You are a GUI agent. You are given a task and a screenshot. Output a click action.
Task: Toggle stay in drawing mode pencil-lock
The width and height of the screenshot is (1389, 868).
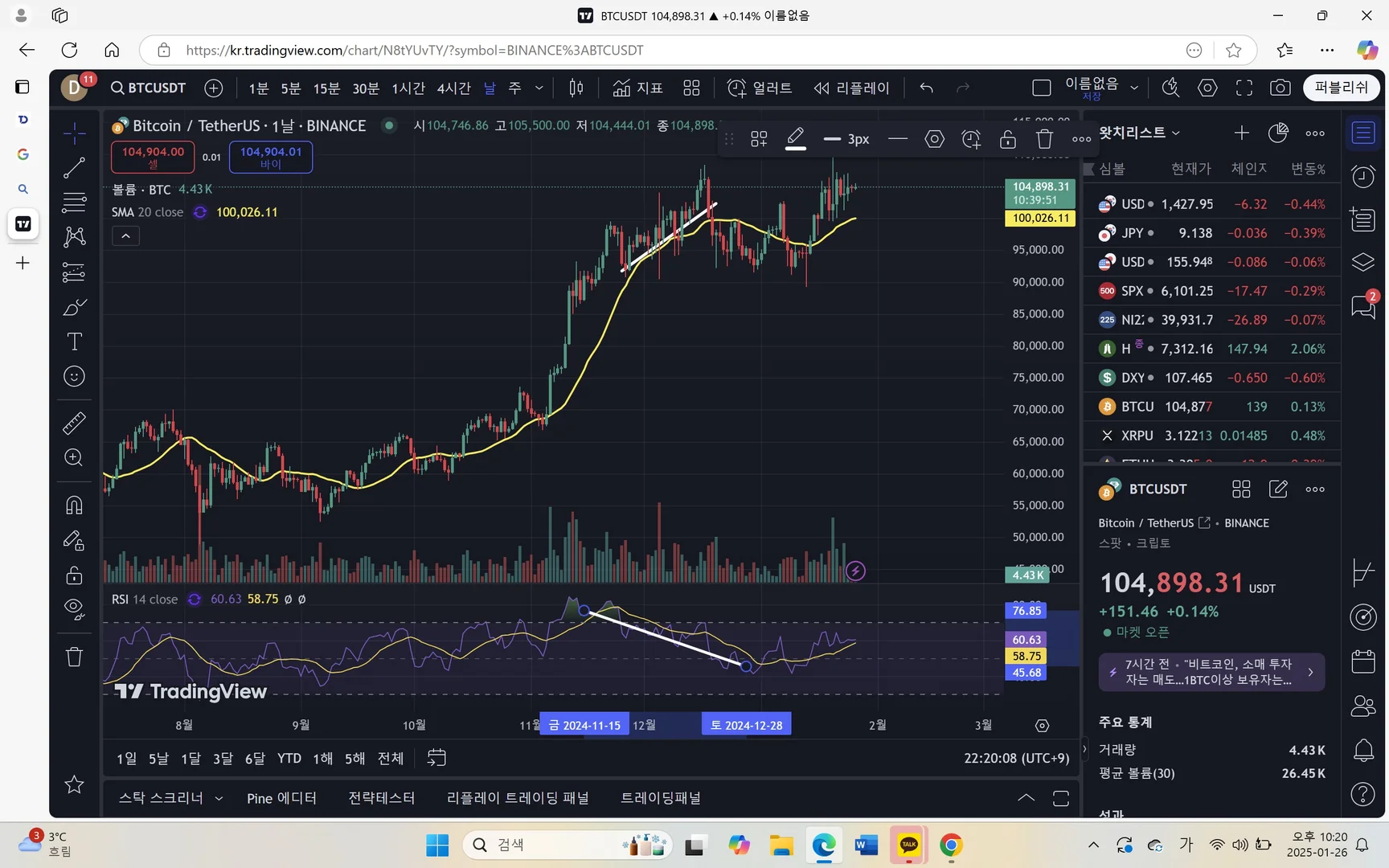coord(74,540)
